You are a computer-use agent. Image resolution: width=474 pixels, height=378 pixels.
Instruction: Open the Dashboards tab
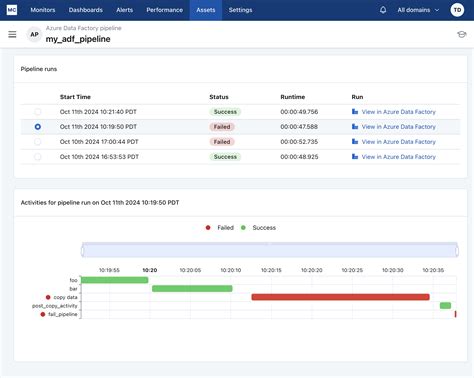pyautogui.click(x=86, y=10)
